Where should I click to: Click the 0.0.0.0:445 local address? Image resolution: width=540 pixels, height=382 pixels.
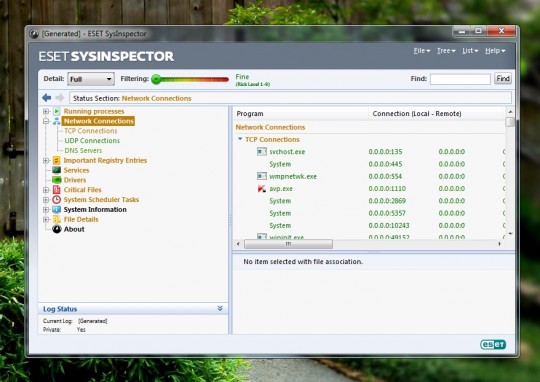(x=385, y=164)
